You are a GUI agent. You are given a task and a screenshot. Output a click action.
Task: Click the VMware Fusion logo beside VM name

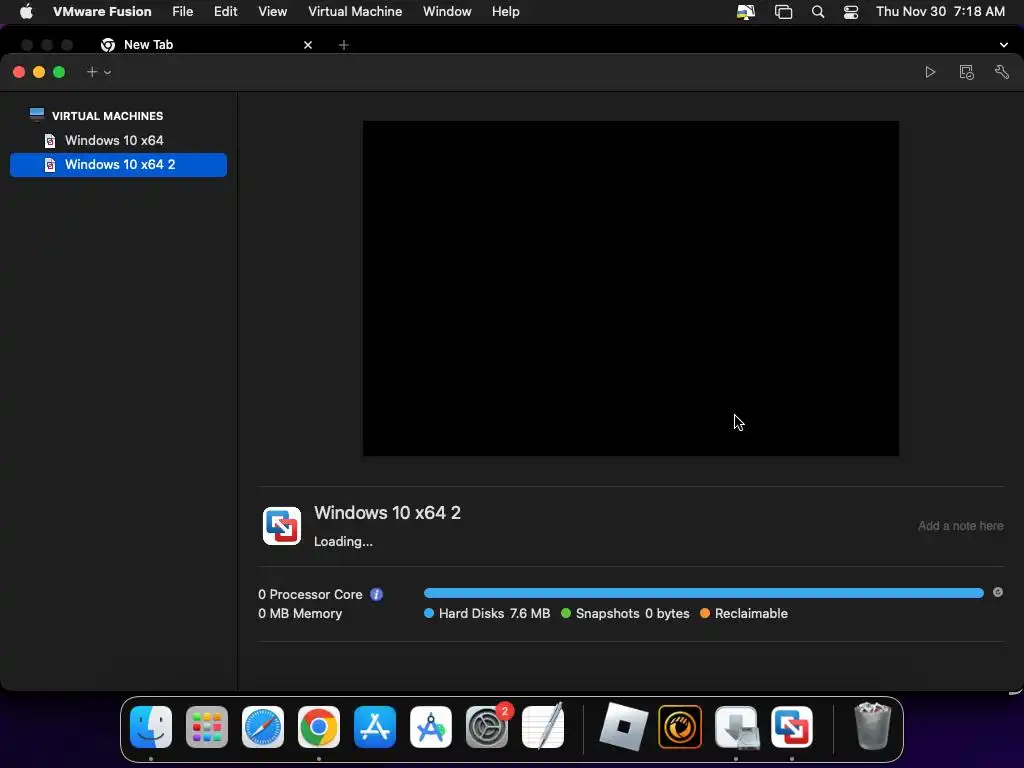tap(281, 526)
